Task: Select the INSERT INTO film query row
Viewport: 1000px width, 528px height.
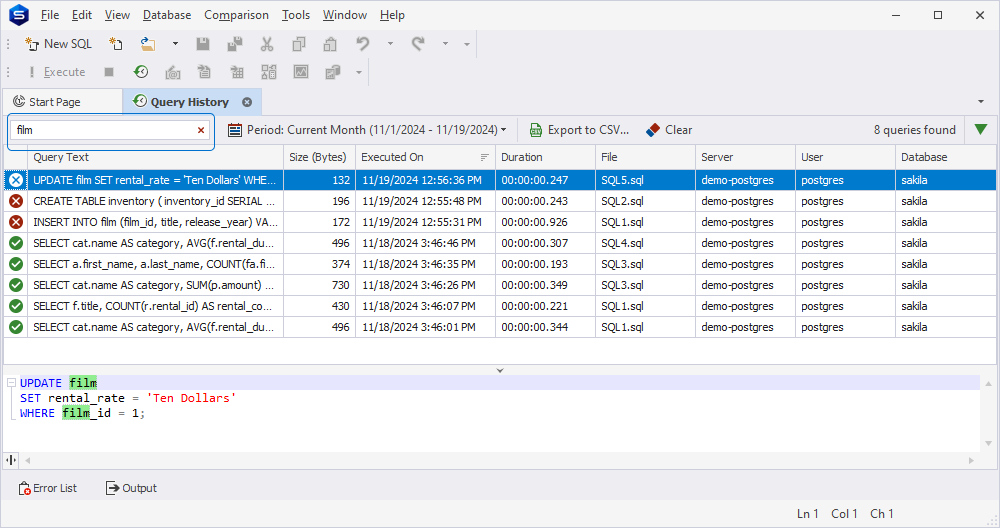Action: (500, 223)
